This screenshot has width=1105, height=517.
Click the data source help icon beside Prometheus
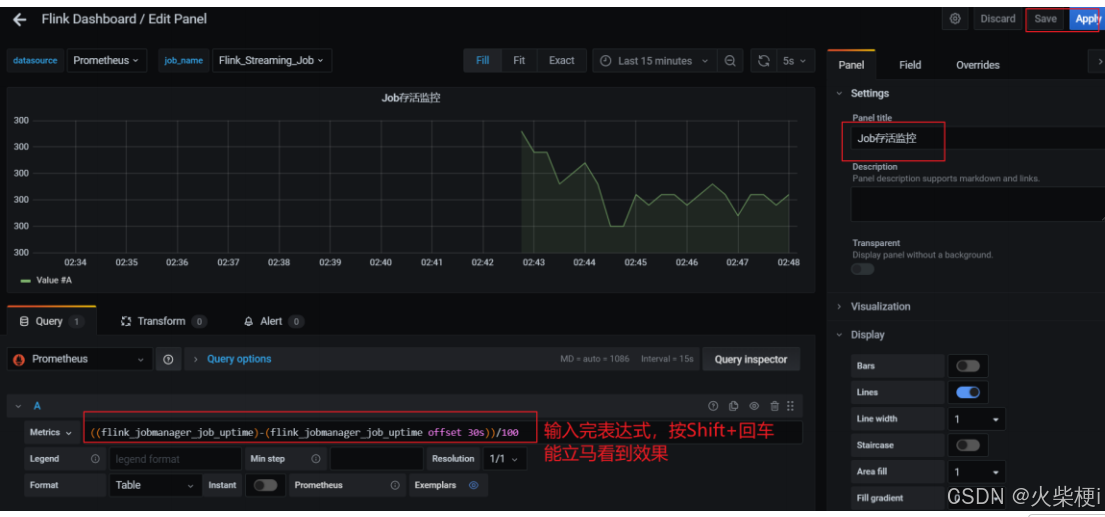(x=168, y=359)
